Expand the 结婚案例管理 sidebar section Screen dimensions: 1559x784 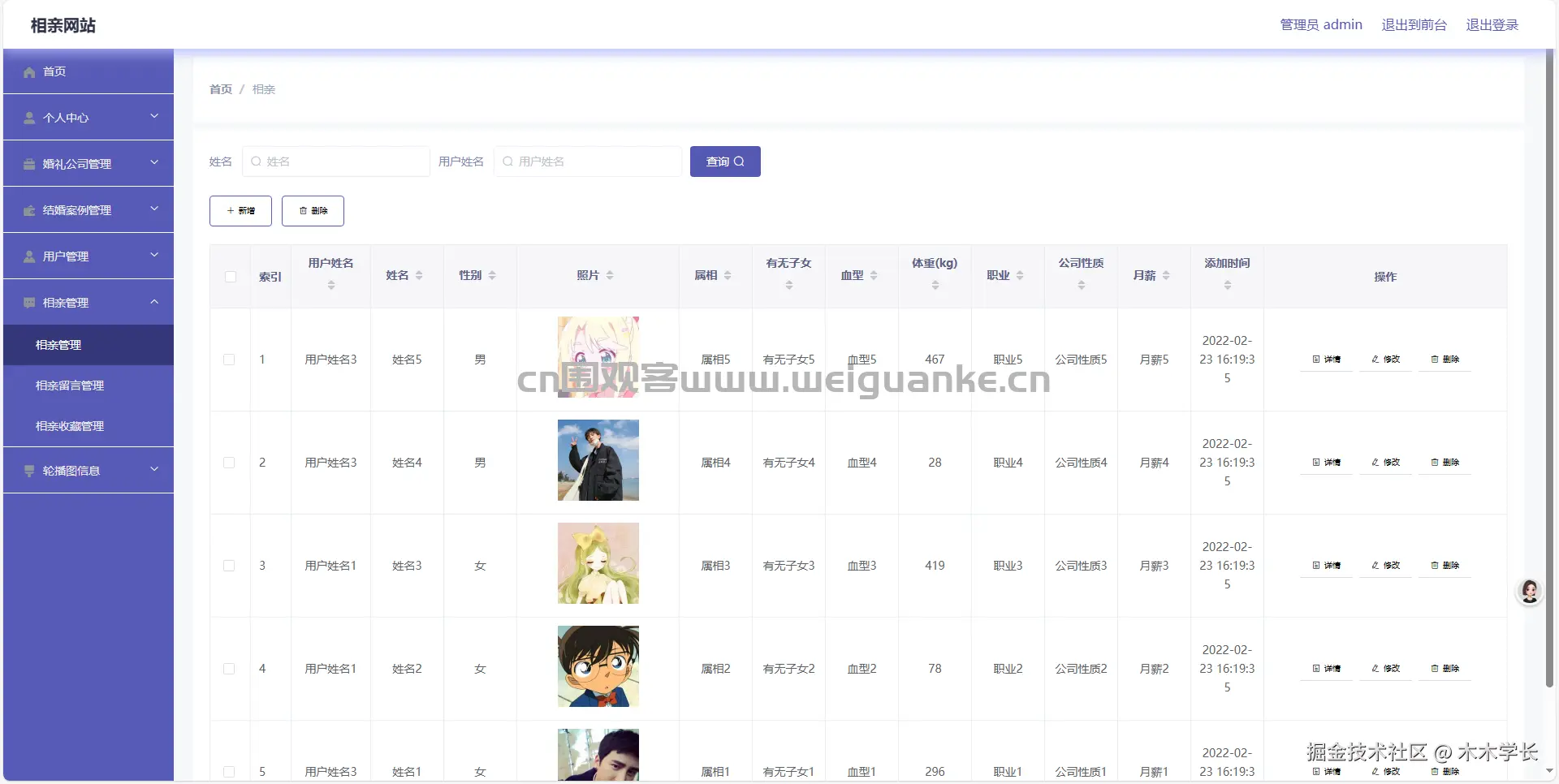click(x=89, y=210)
